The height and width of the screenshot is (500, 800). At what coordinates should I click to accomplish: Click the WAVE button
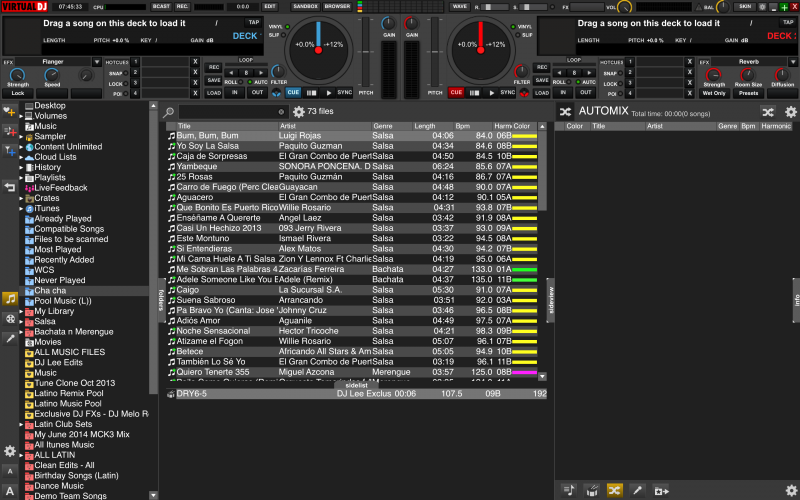460,7
